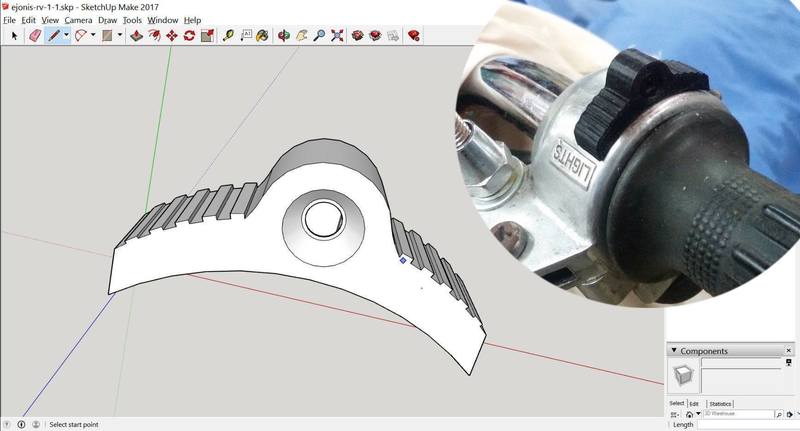Click the 3D Warehouse search button
The width and height of the screenshot is (800, 431).
778,414
